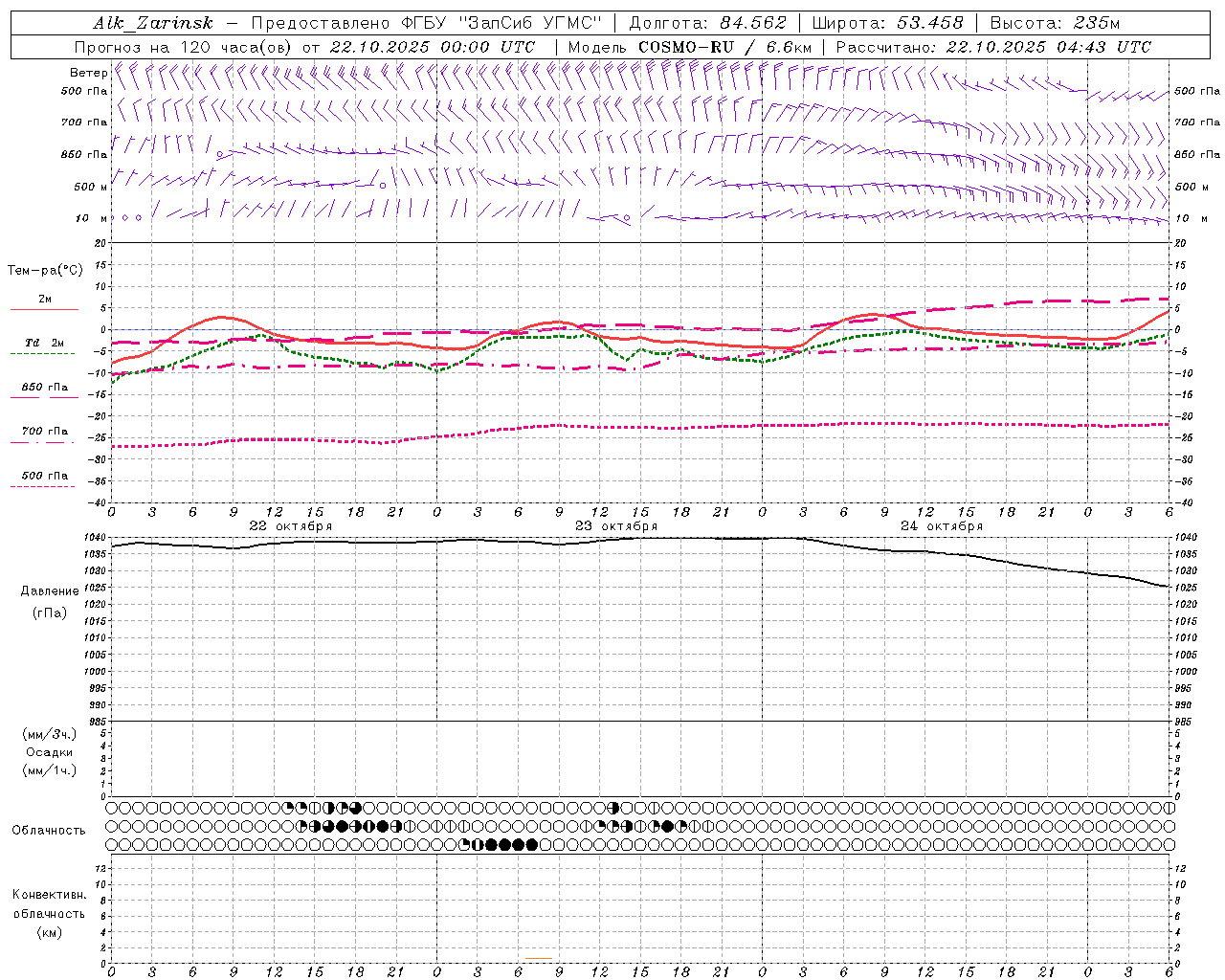1225x980 pixels.
Task: Click the '23 октября' date label
Action: (x=616, y=526)
